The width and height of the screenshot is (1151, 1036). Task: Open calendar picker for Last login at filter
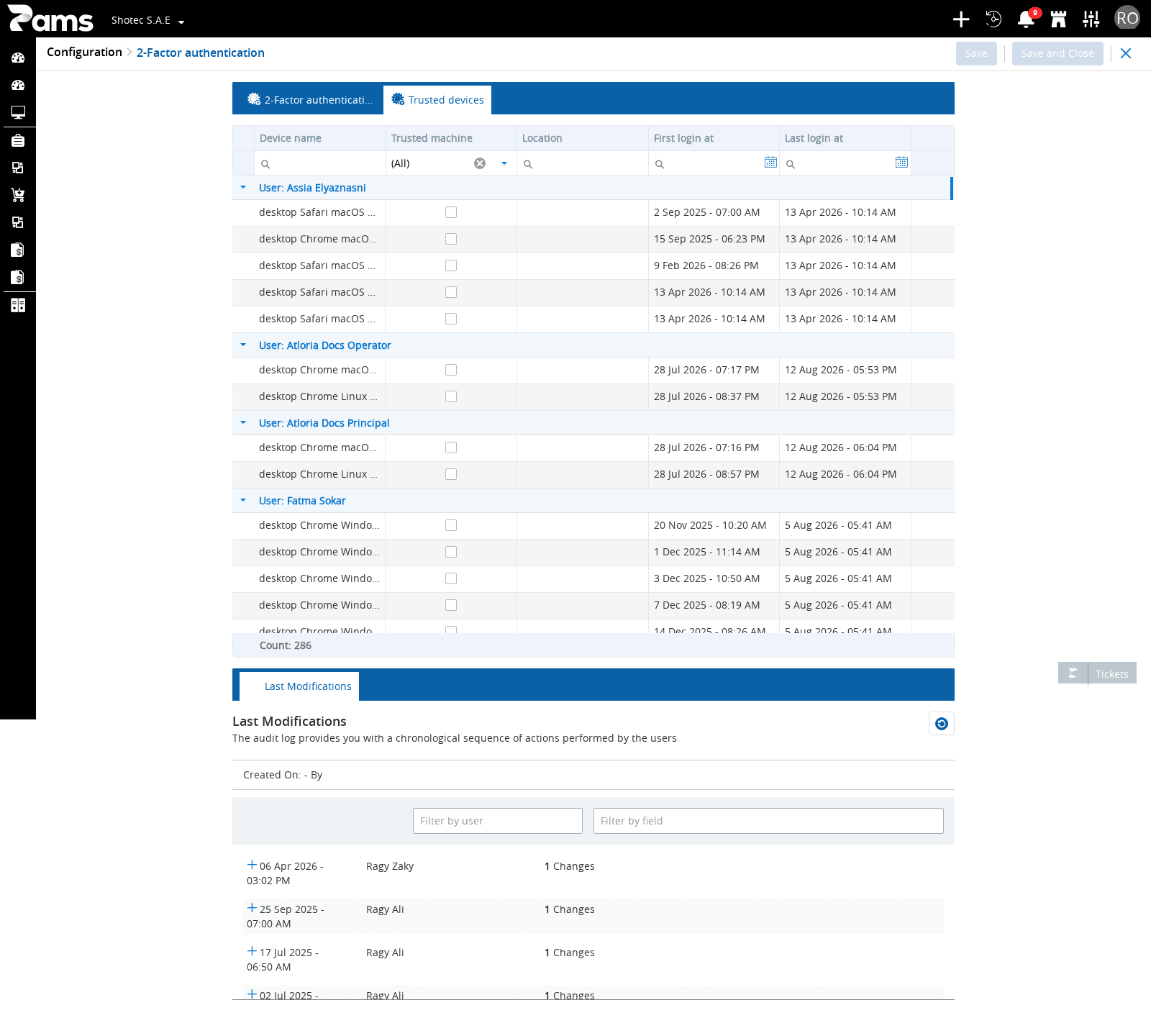coord(901,163)
